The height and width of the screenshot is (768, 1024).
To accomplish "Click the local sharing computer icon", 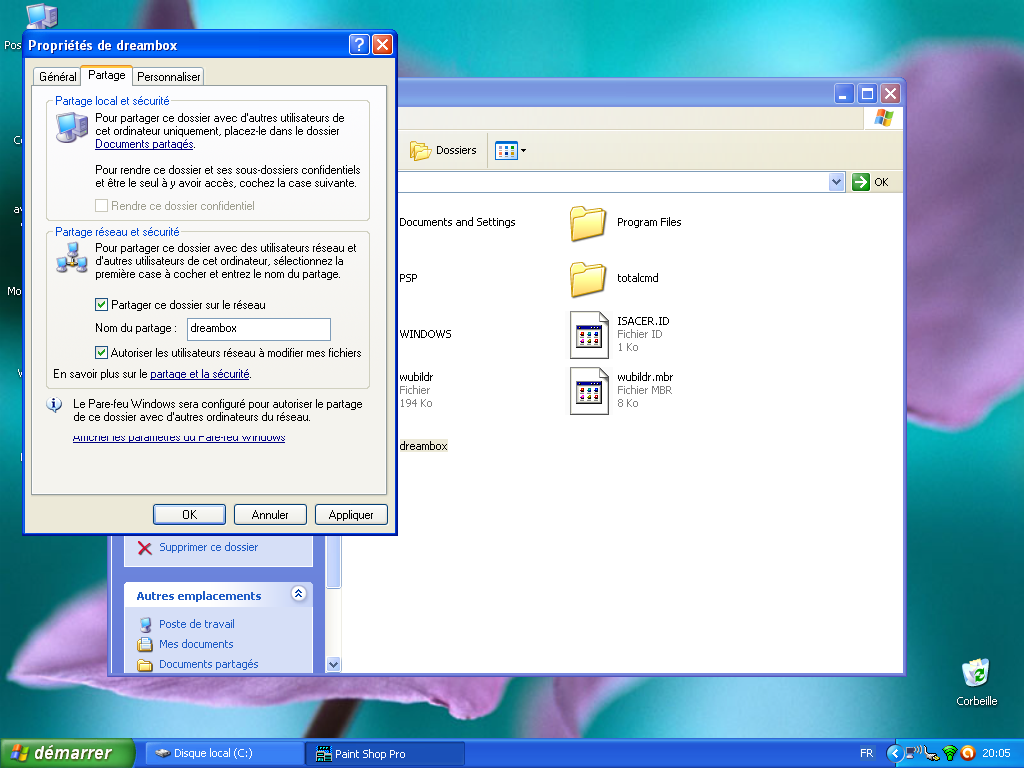I will point(72,127).
